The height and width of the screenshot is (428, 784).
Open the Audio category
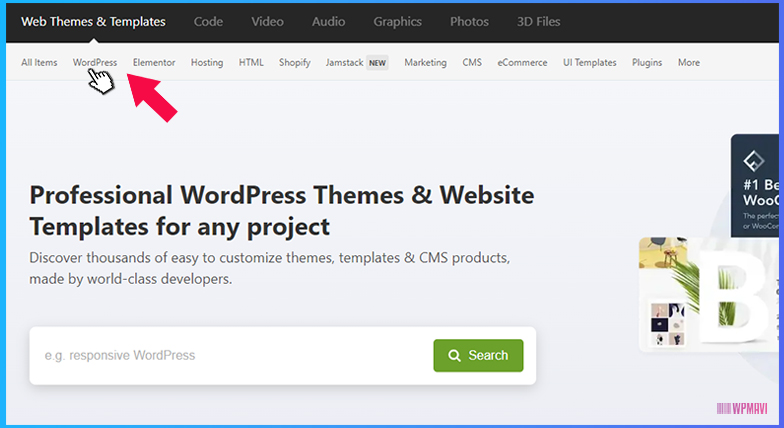[328, 22]
